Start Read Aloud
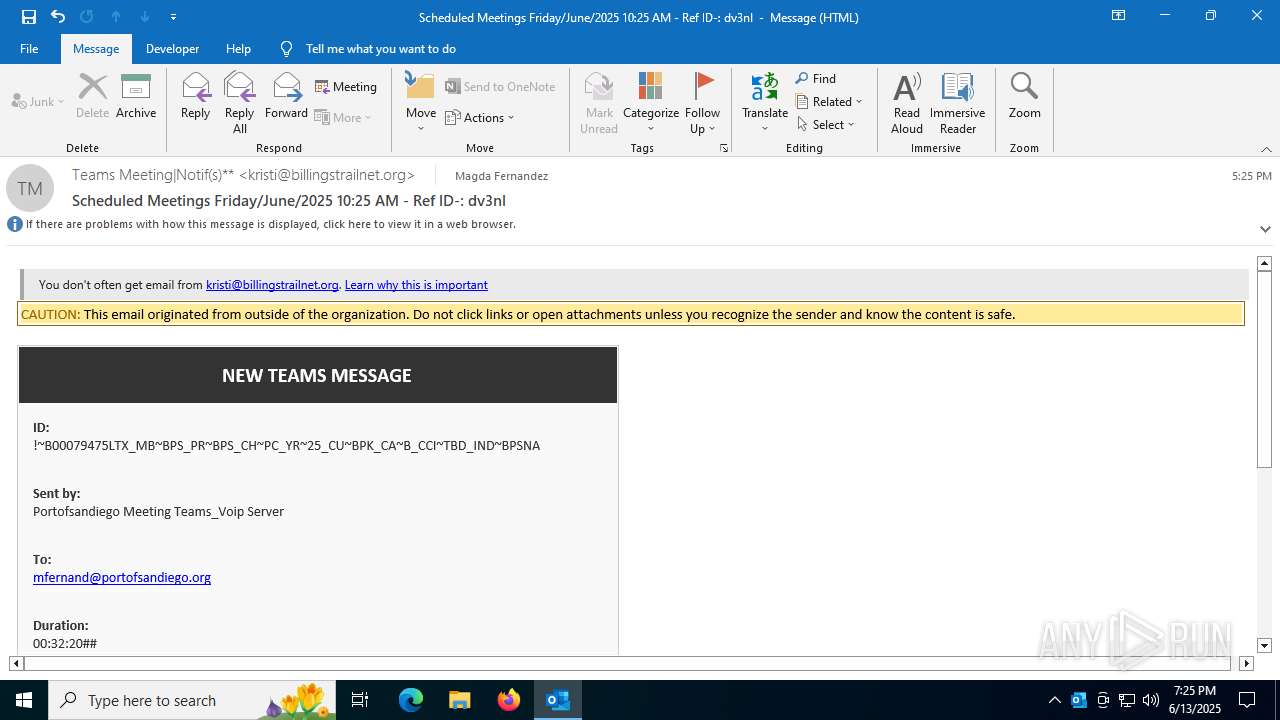This screenshot has width=1280, height=720. click(907, 103)
